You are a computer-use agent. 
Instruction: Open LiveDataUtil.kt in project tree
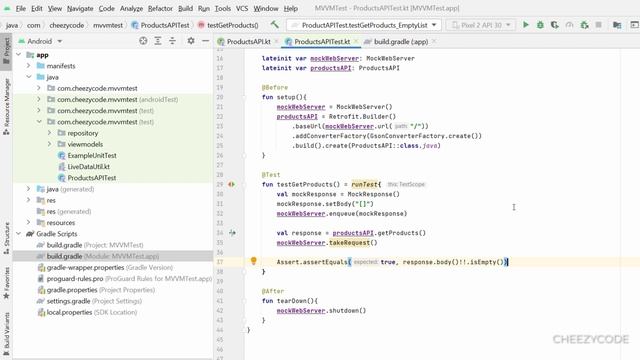click(x=89, y=167)
